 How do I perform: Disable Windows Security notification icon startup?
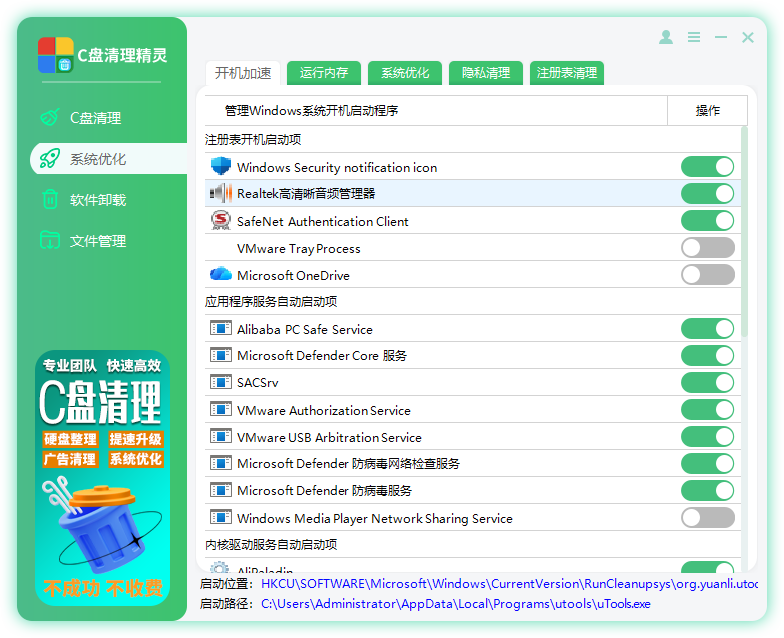click(707, 167)
